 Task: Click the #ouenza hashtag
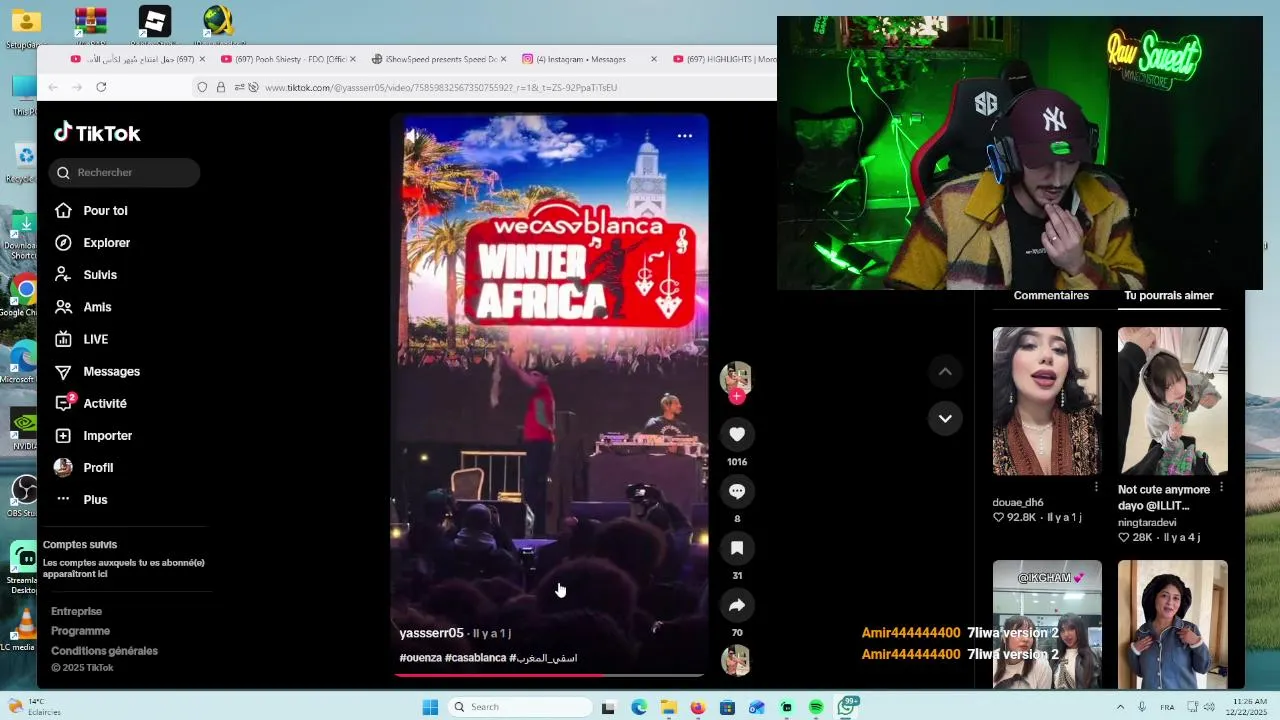(x=420, y=658)
